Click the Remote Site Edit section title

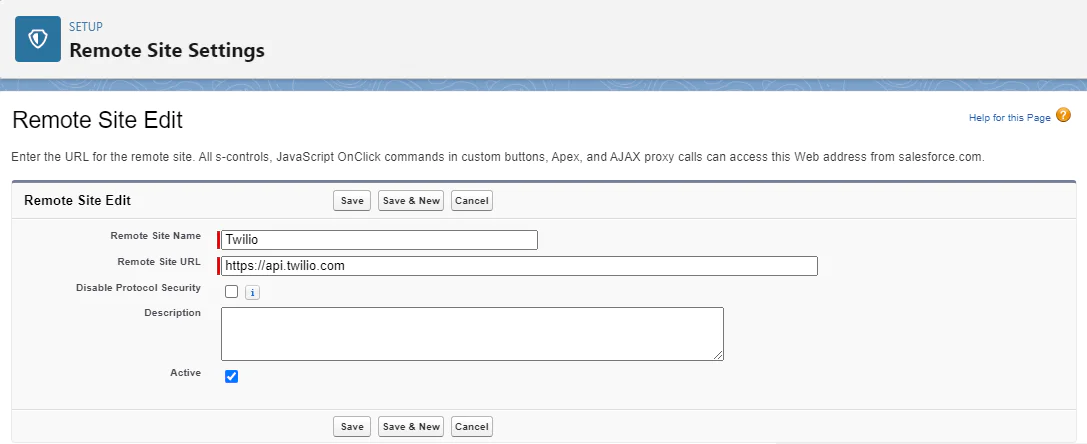pos(78,200)
